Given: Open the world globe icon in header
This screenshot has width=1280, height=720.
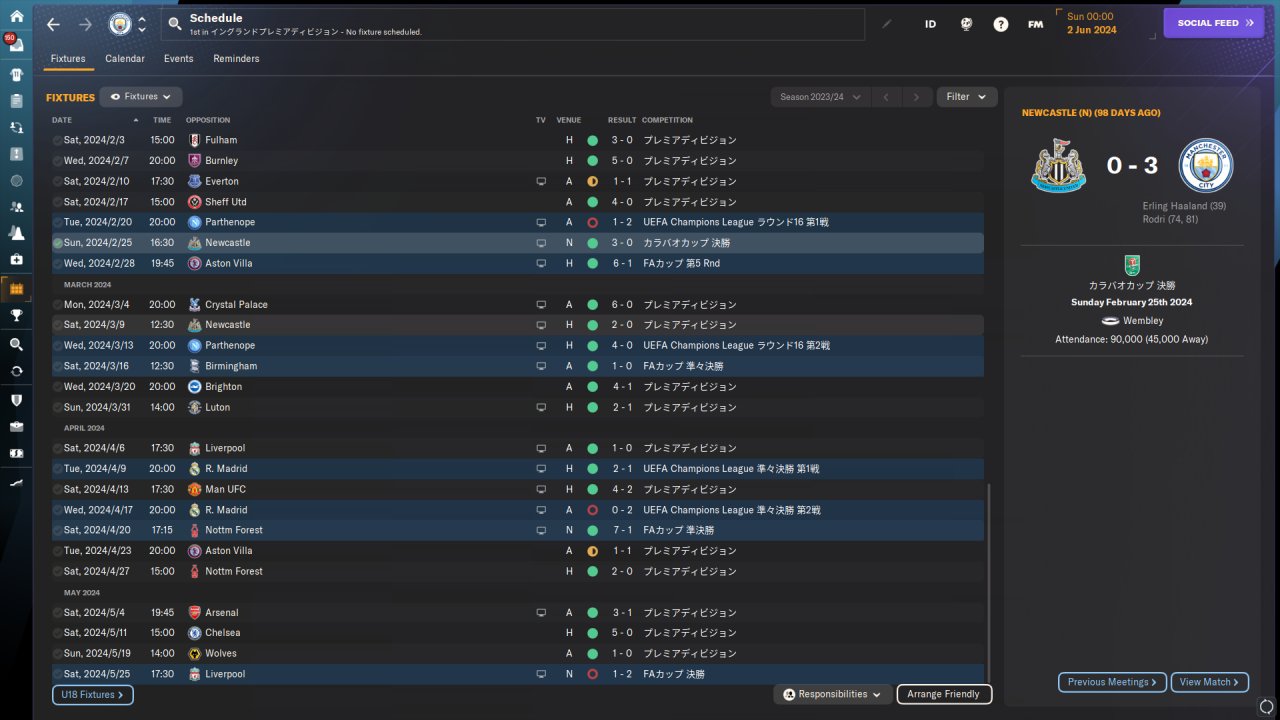Looking at the screenshot, I should pos(966,24).
